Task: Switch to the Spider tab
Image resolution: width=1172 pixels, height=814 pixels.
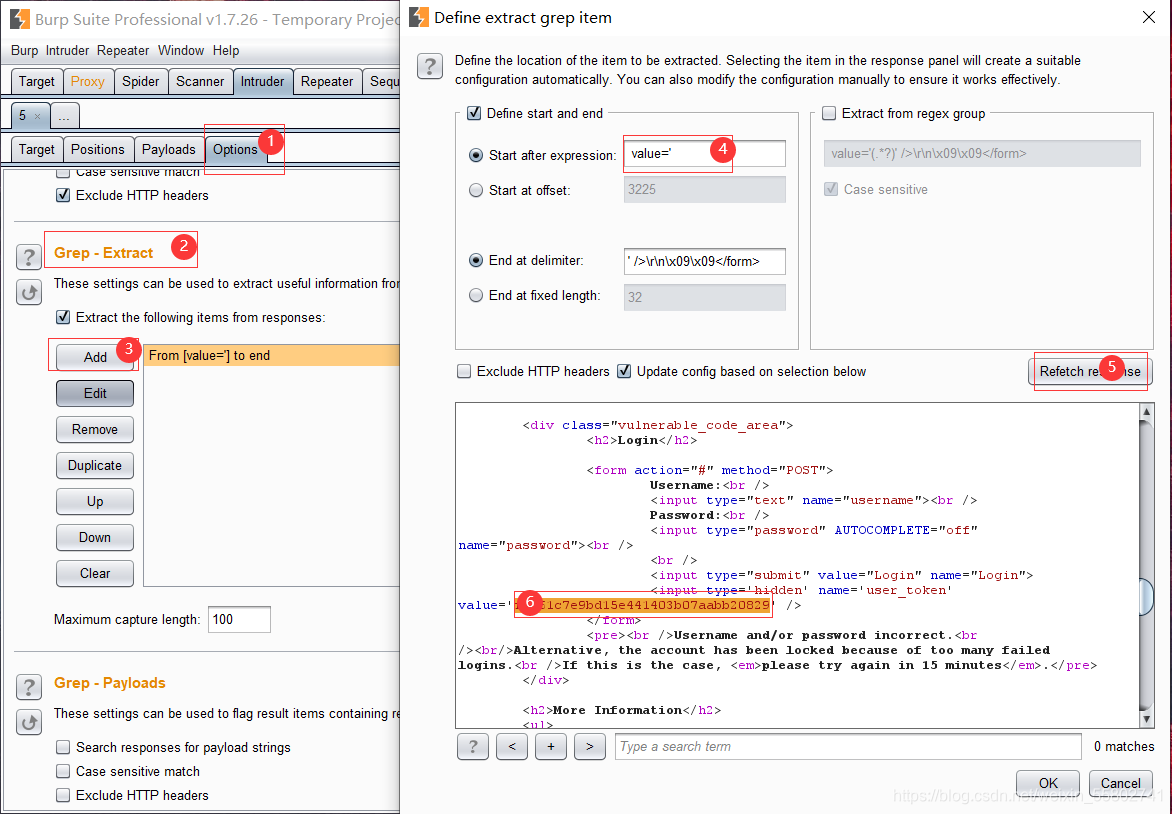Action: 141,81
